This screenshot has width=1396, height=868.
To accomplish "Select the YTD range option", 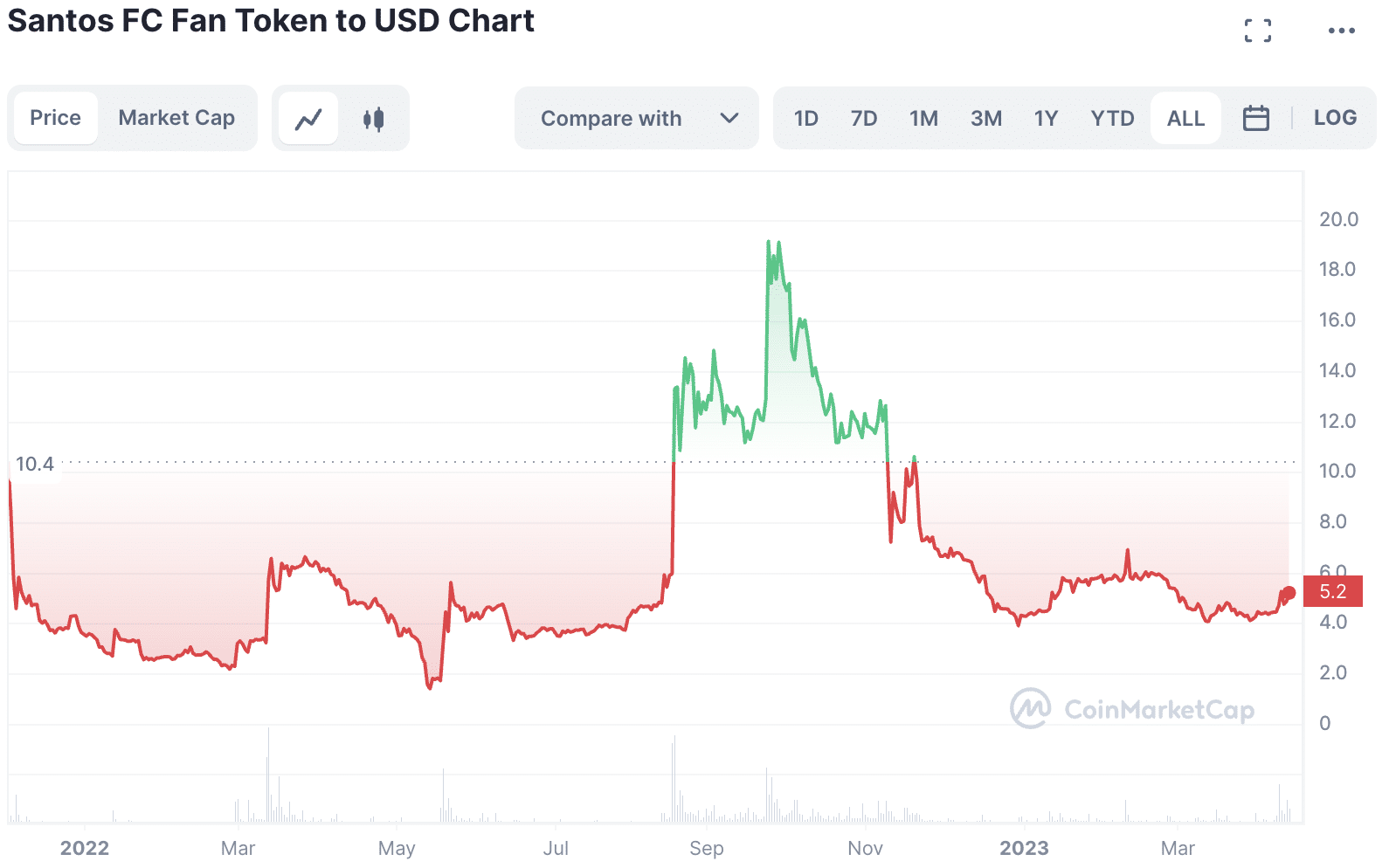I will click(x=1112, y=118).
